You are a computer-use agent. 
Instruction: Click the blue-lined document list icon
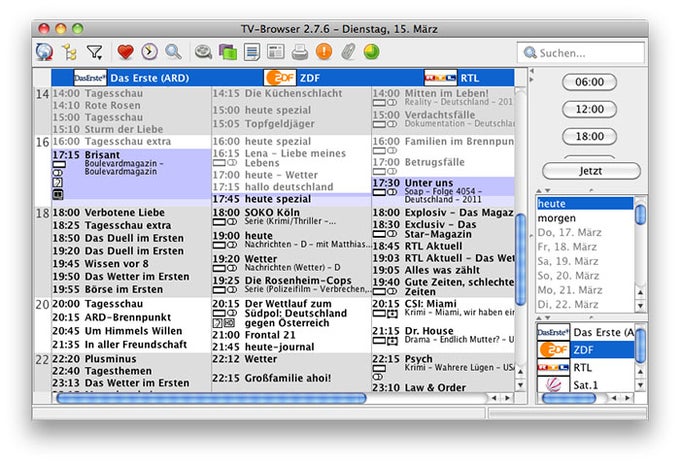point(252,52)
